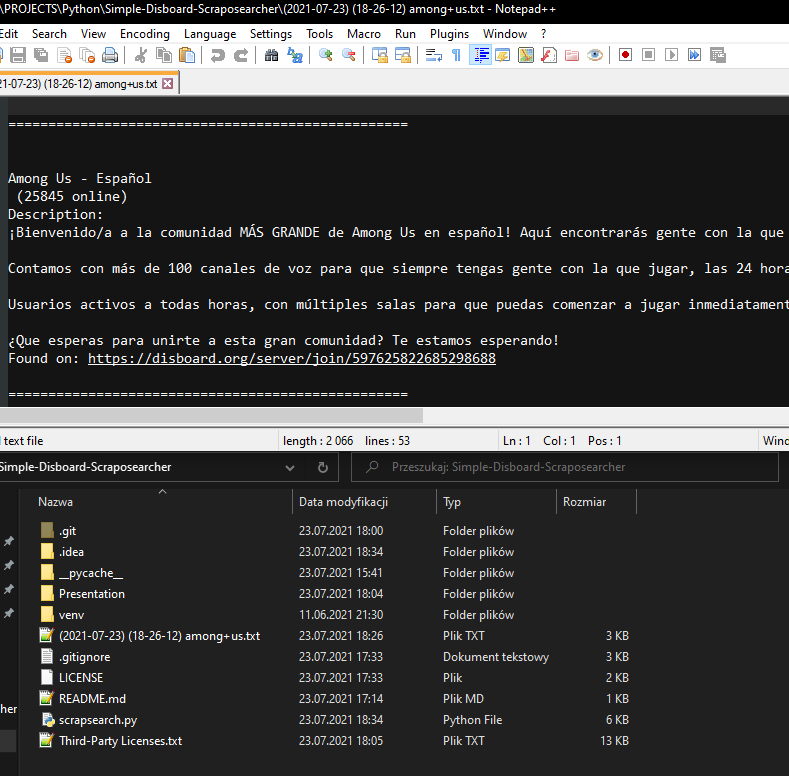The width and height of the screenshot is (789, 776).
Task: Open the Language menu
Action: tap(210, 34)
